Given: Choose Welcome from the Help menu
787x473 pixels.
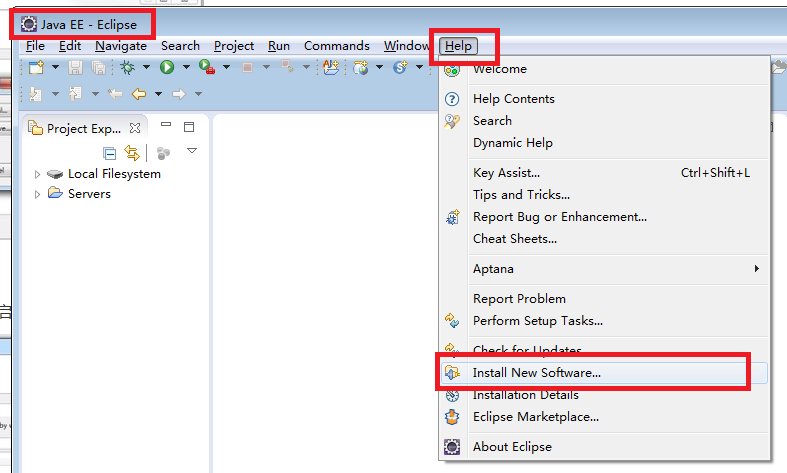Looking at the screenshot, I should point(604,69).
